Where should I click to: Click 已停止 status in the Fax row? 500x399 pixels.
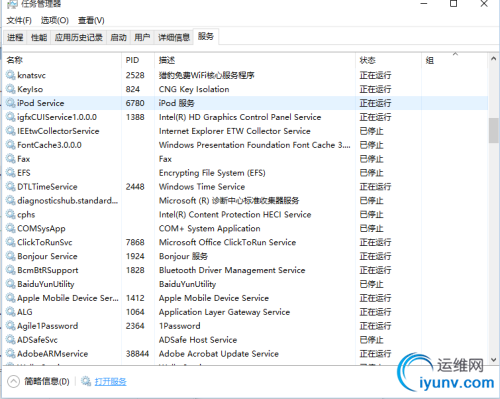[x=371, y=159]
